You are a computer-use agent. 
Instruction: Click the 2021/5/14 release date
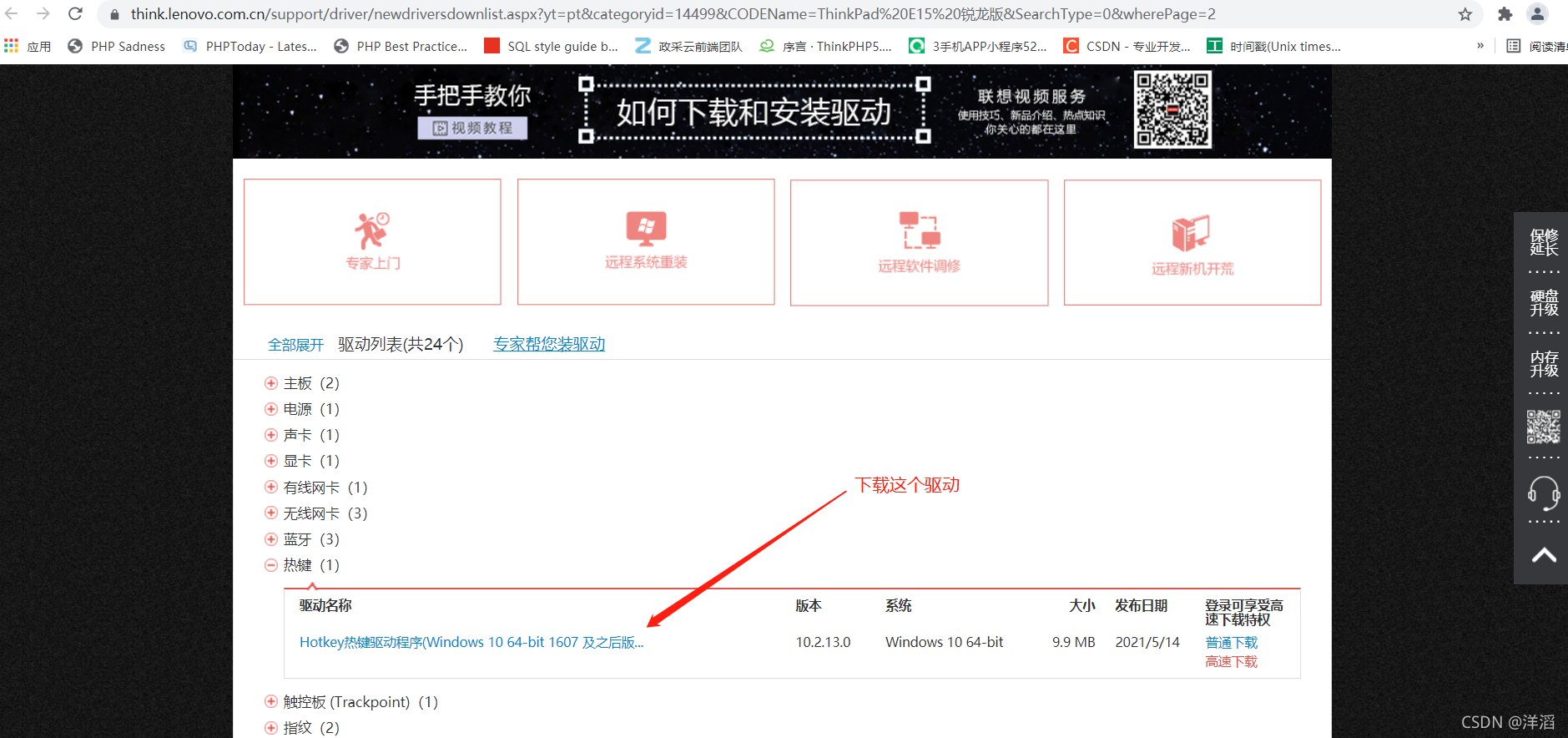click(x=1147, y=642)
